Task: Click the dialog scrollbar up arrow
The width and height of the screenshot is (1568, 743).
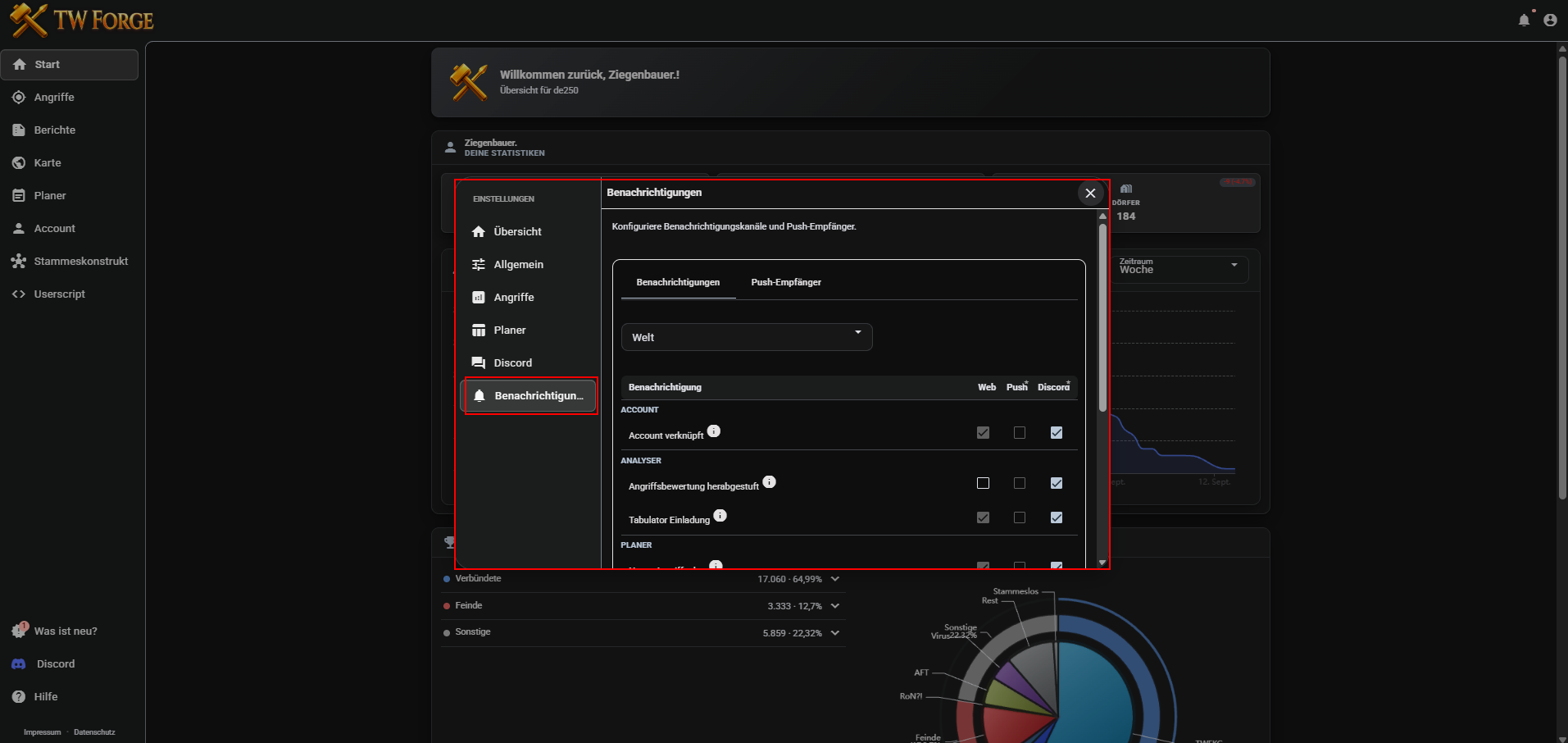Action: tap(1102, 216)
